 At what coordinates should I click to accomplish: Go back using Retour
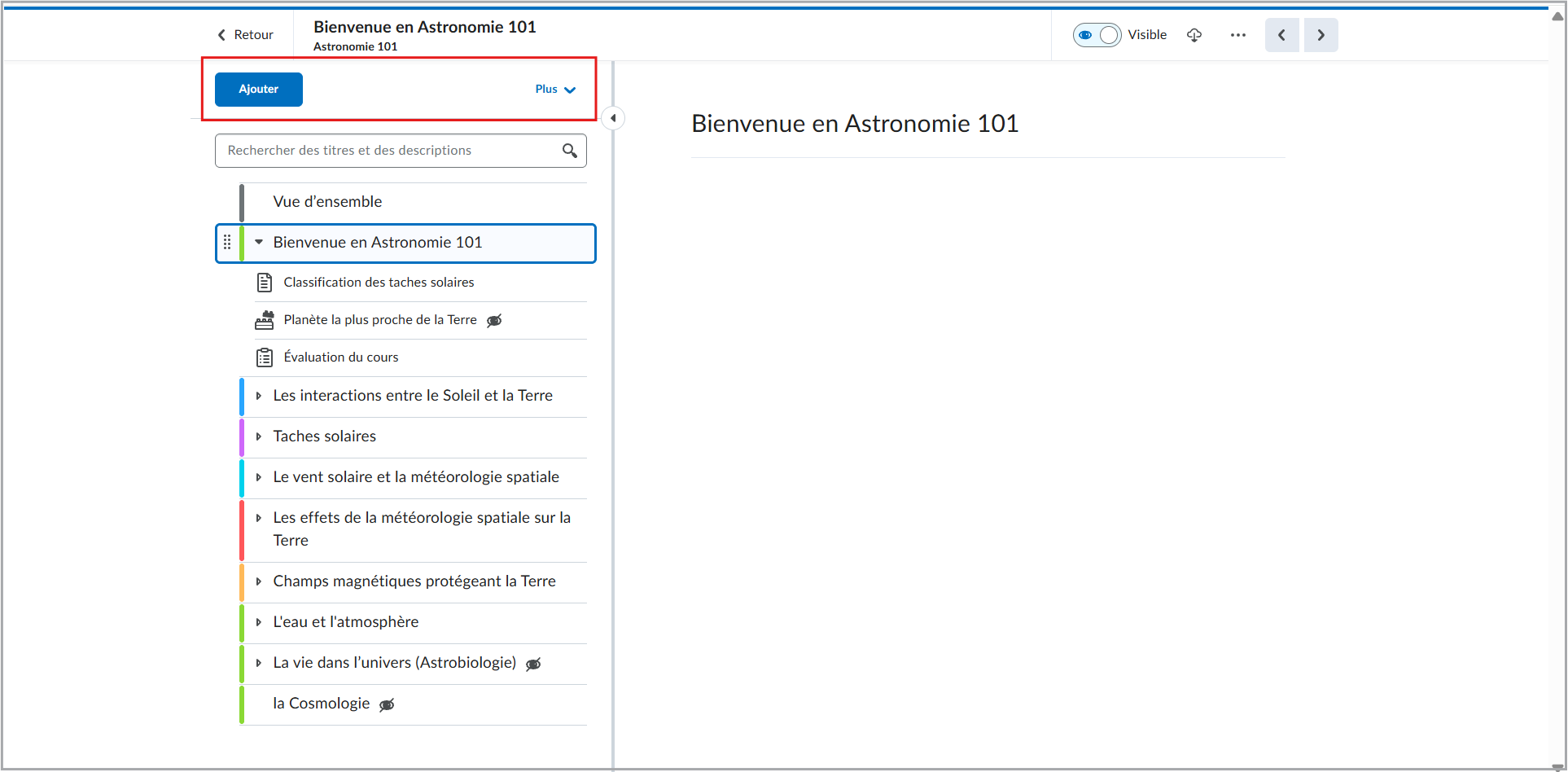(x=245, y=35)
